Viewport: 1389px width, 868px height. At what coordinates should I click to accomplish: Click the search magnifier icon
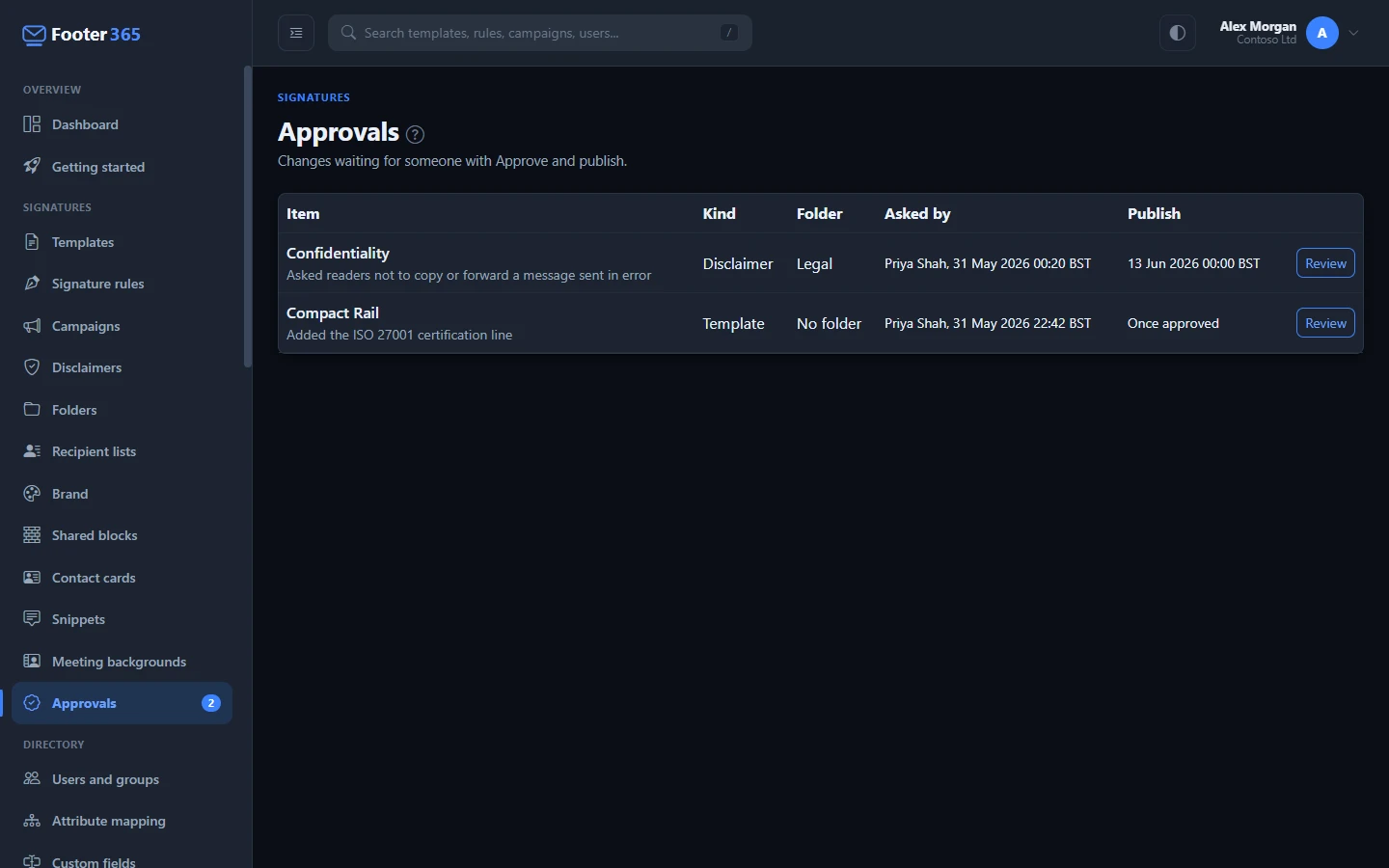[349, 33]
